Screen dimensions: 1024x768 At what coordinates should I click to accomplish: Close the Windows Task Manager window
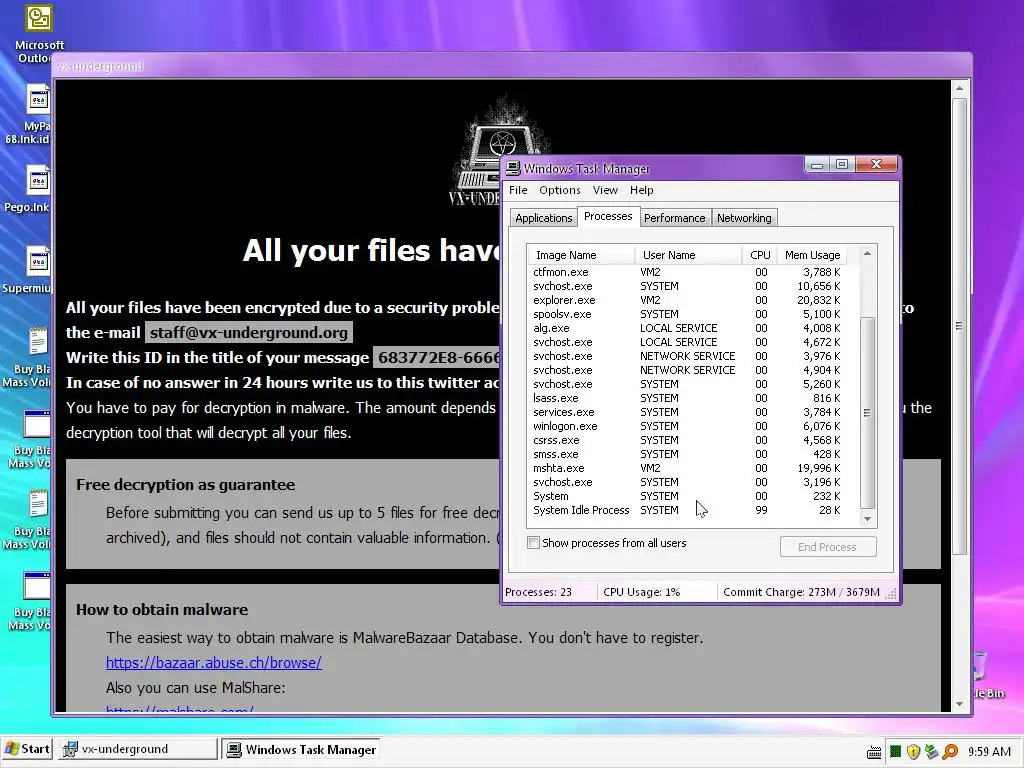pos(876,165)
